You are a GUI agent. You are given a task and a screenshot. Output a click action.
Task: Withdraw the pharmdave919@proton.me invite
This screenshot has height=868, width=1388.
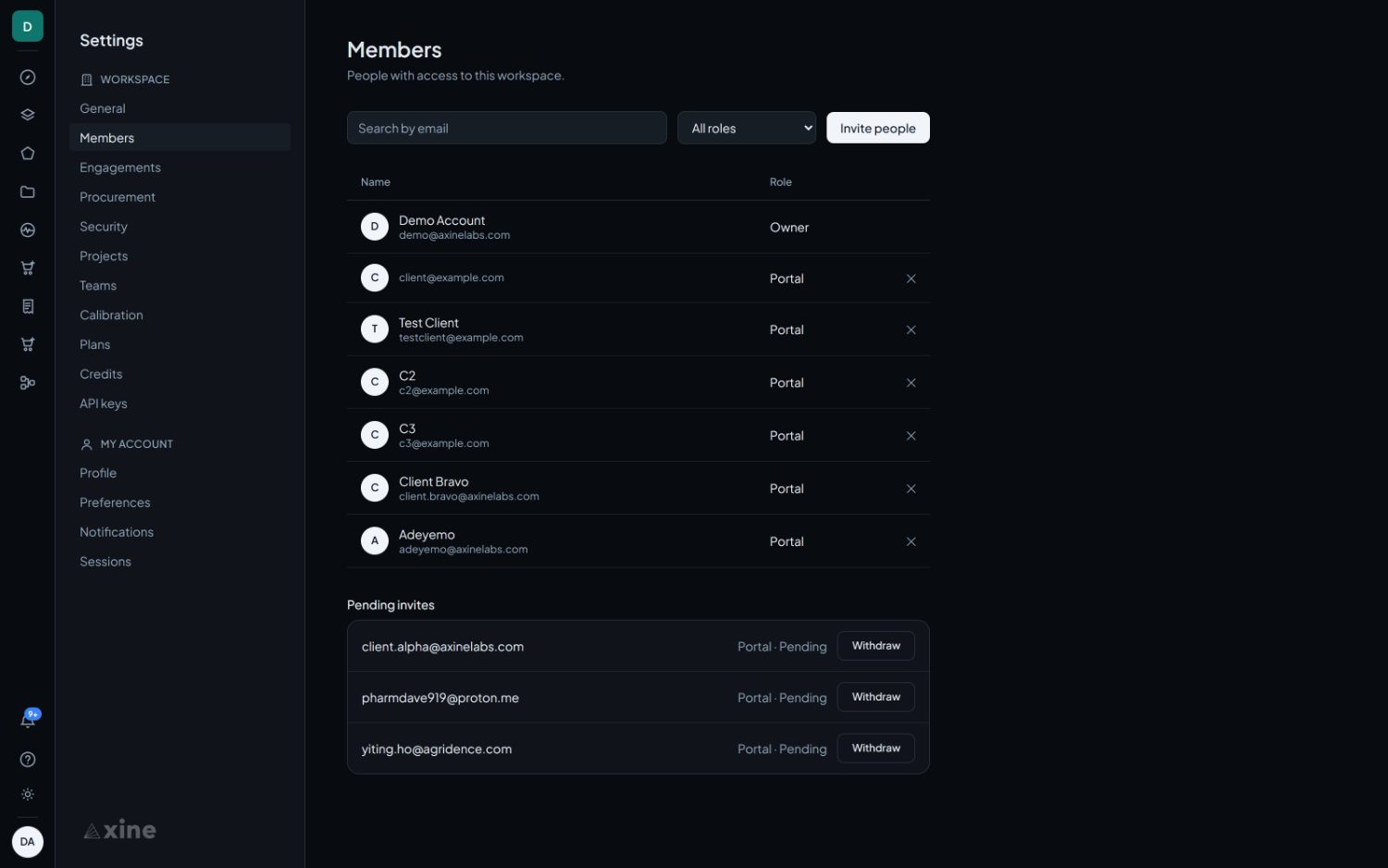(x=875, y=697)
